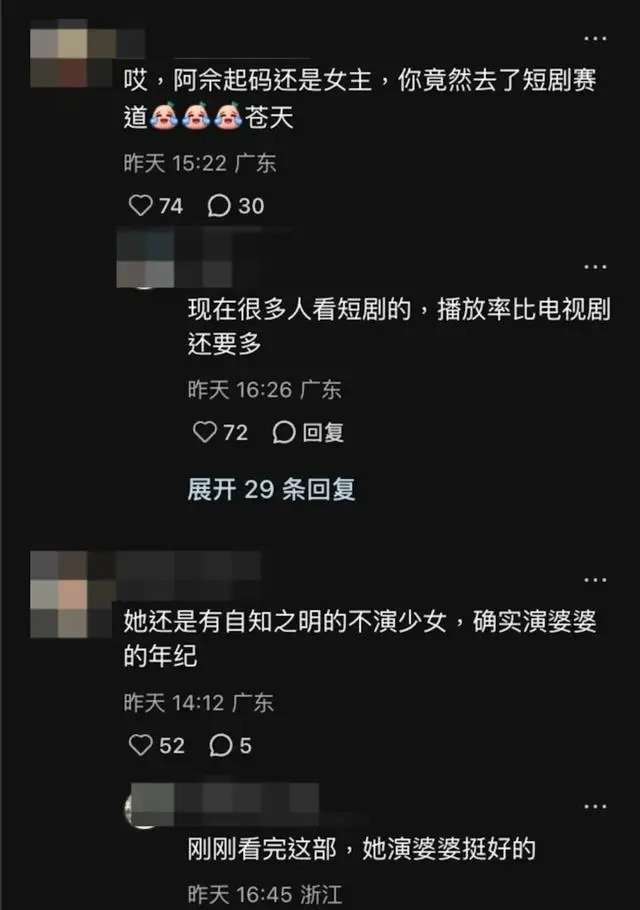Open options for the 16:26 reply
640x910 pixels.
point(595,267)
